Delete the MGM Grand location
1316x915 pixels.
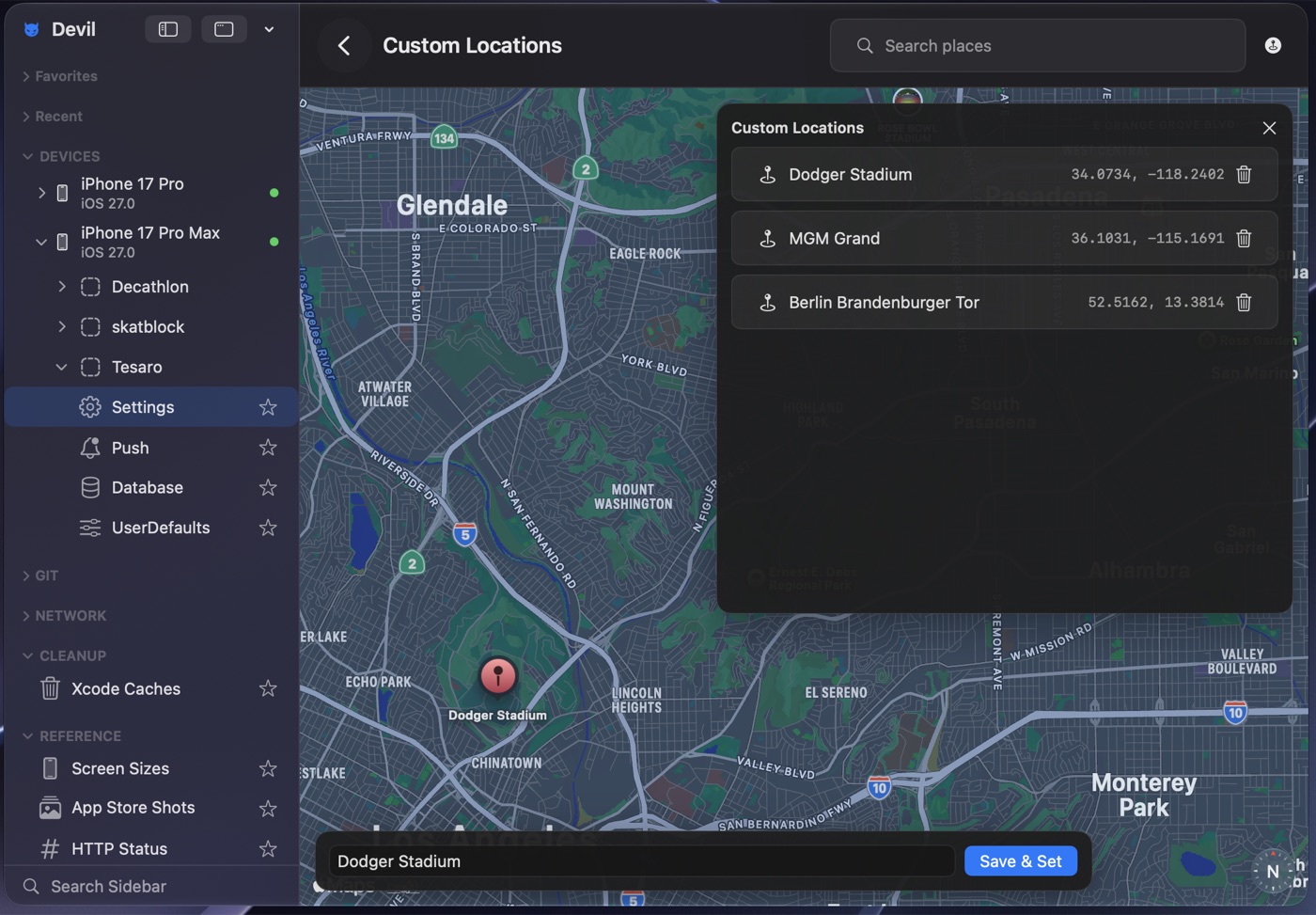tap(1244, 238)
